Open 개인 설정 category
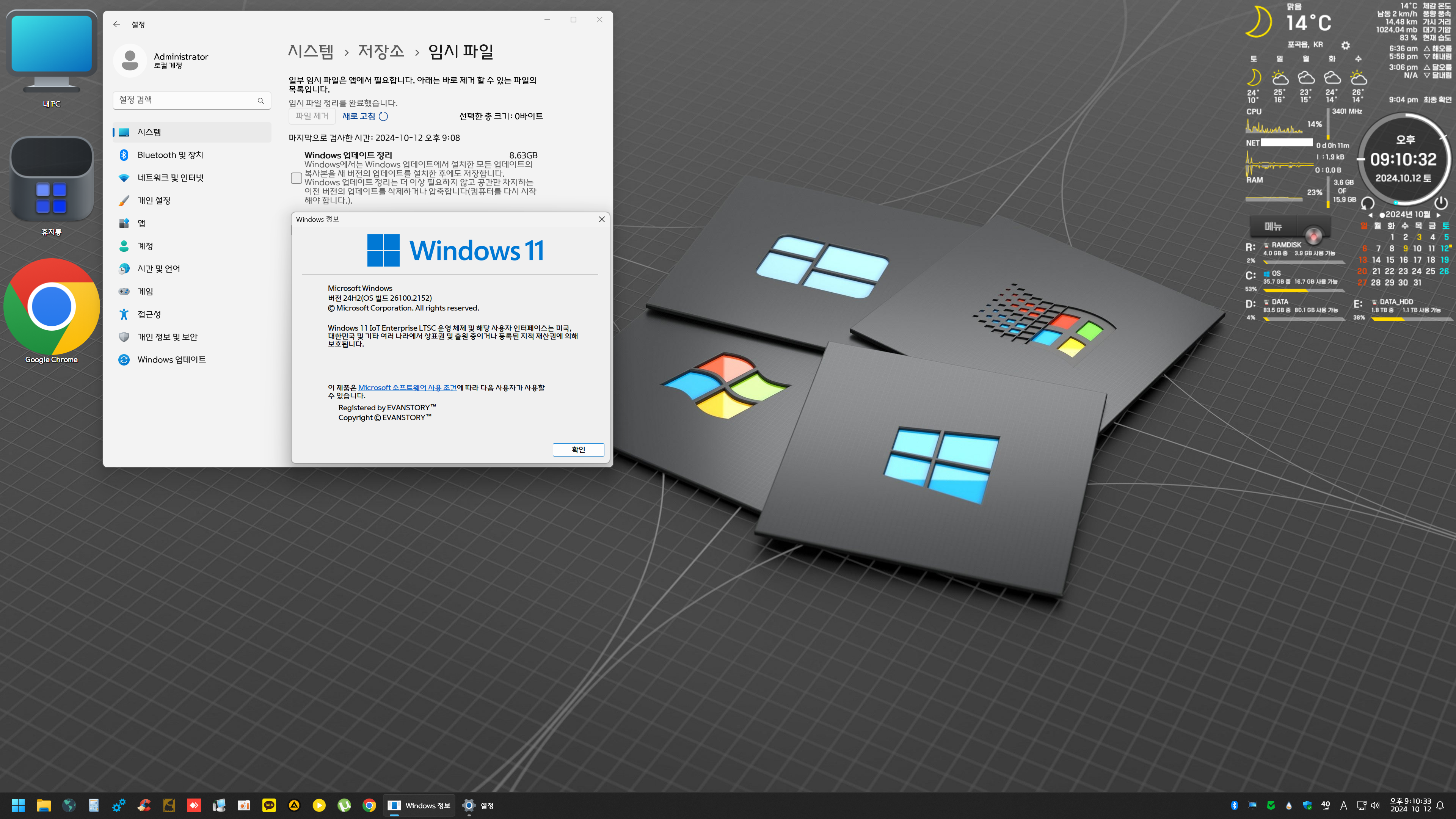 191,200
